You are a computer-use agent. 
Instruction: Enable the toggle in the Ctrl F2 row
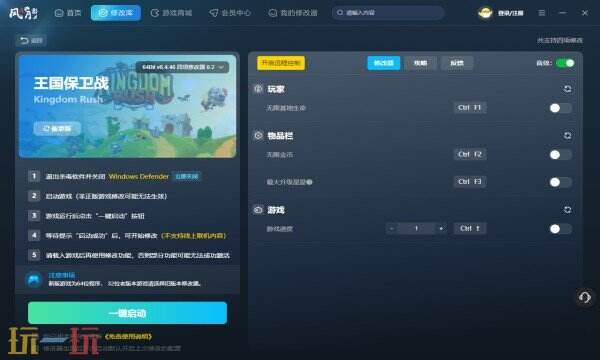click(x=560, y=155)
